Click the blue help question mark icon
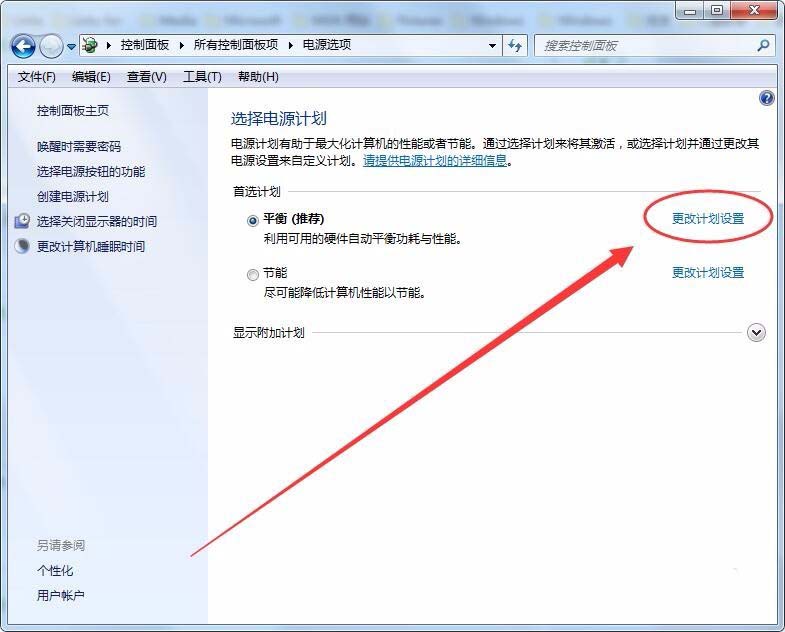 pyautogui.click(x=767, y=98)
